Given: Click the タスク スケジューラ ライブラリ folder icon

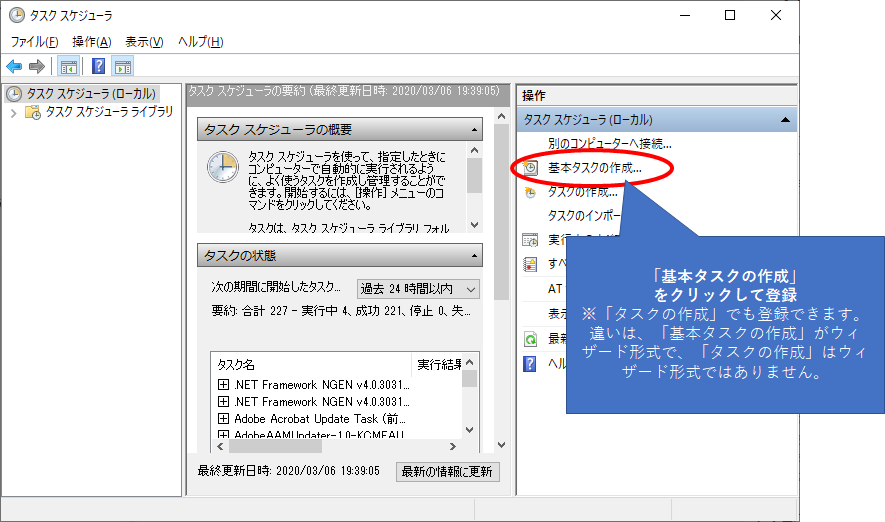Looking at the screenshot, I should coord(33,112).
